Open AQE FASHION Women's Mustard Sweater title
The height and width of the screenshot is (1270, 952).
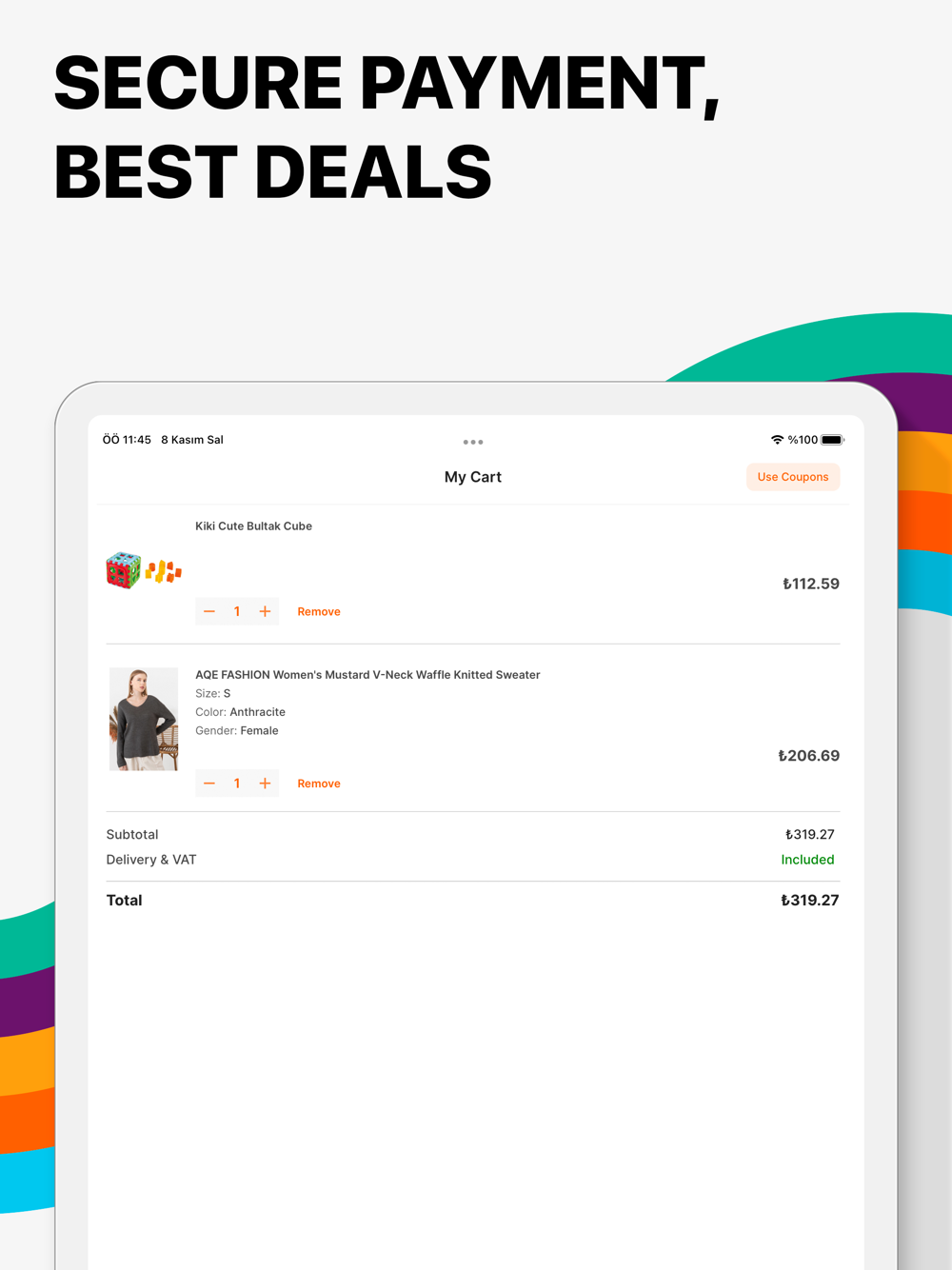click(367, 674)
